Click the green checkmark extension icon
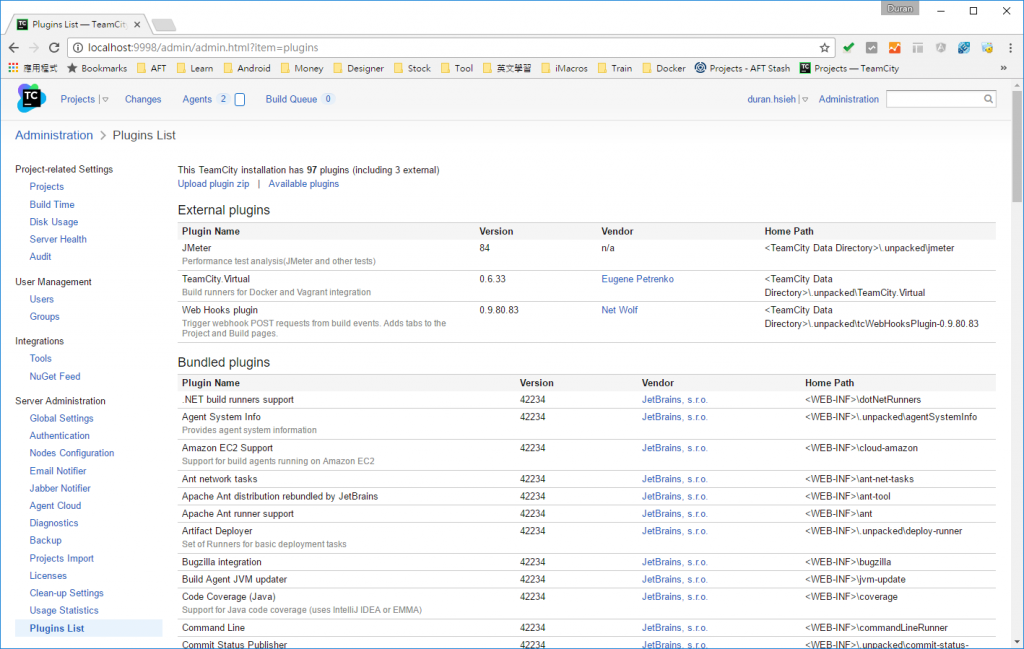 (848, 47)
